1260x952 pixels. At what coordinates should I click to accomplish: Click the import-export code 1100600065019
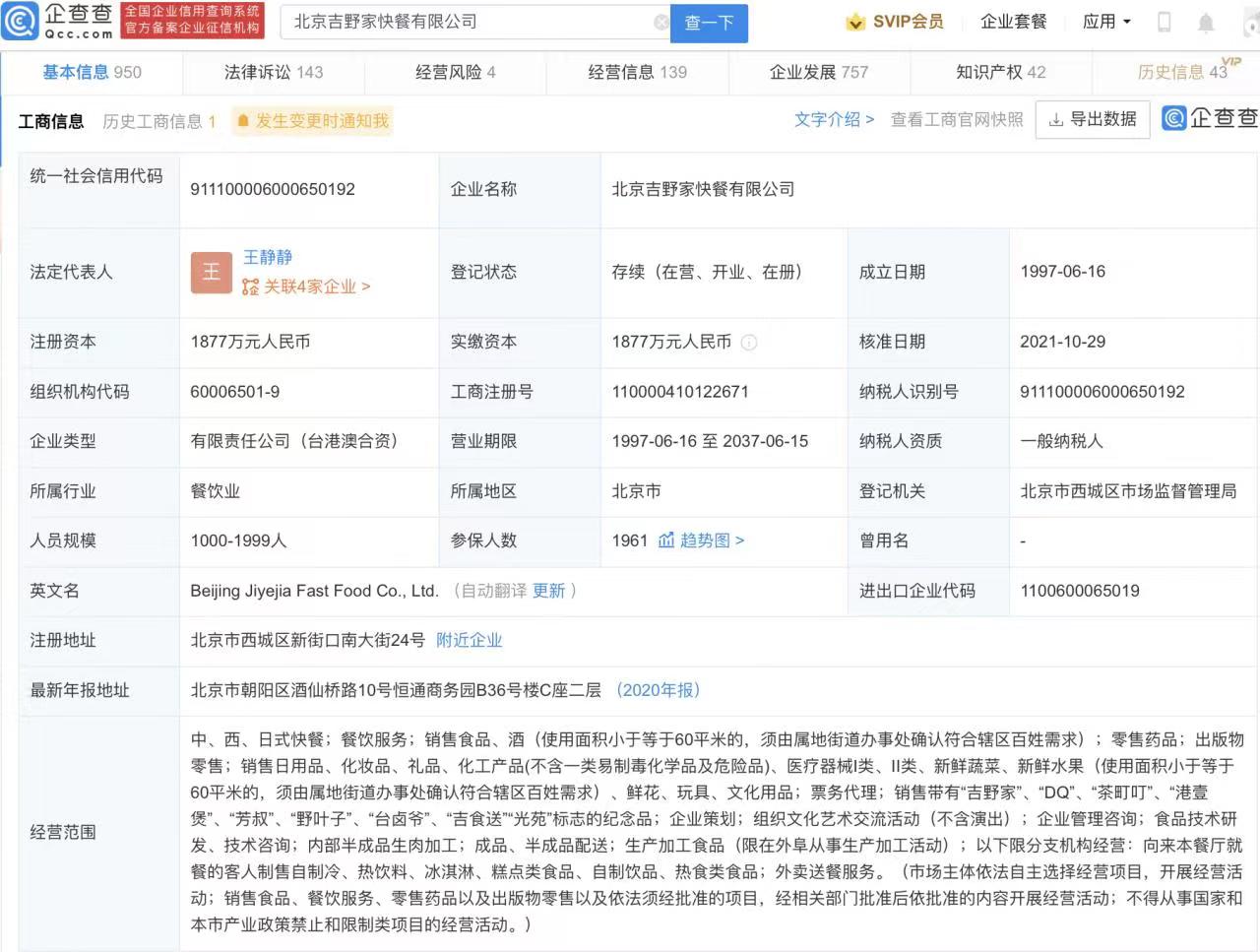1080,591
